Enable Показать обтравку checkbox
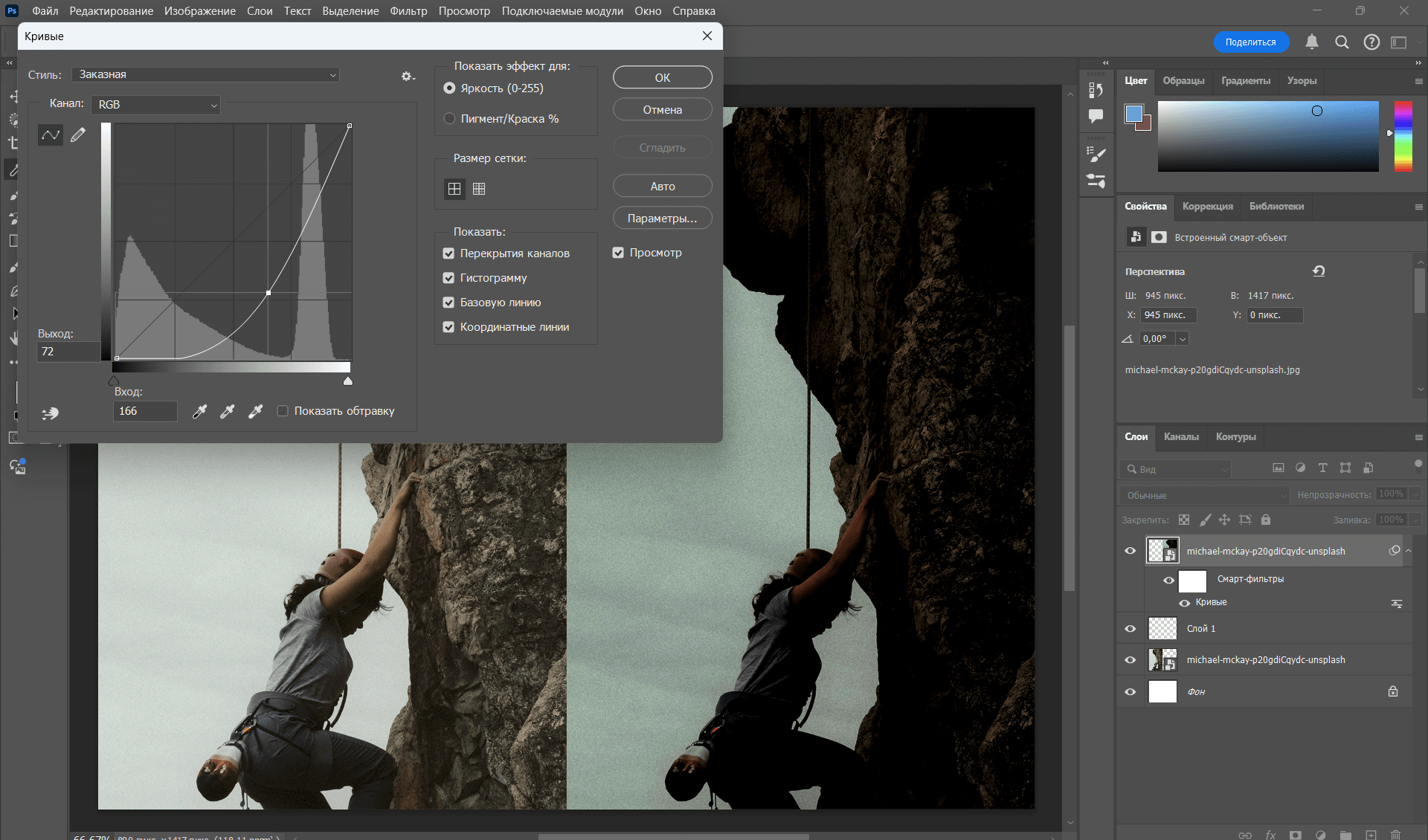The height and width of the screenshot is (840, 1428). (283, 411)
